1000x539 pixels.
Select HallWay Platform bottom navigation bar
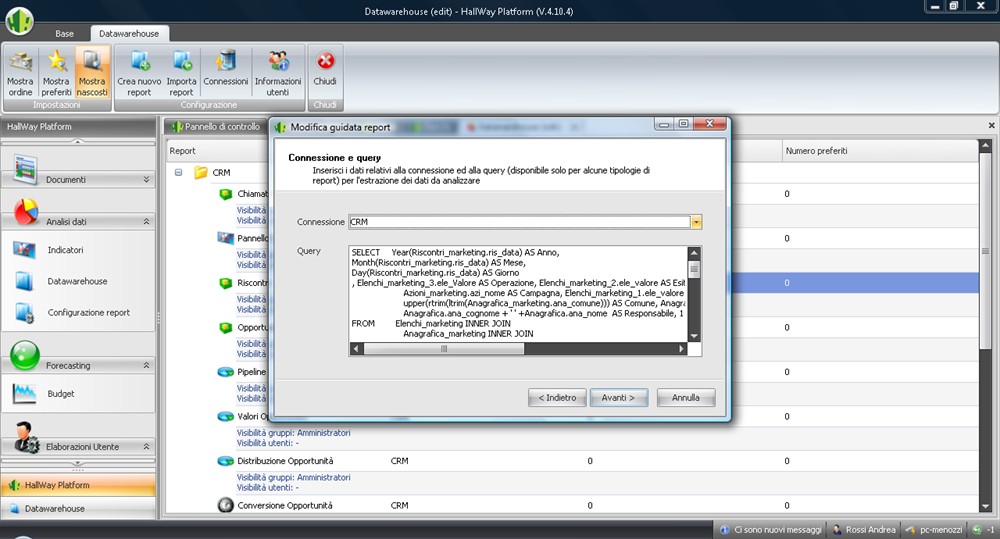click(x=78, y=485)
